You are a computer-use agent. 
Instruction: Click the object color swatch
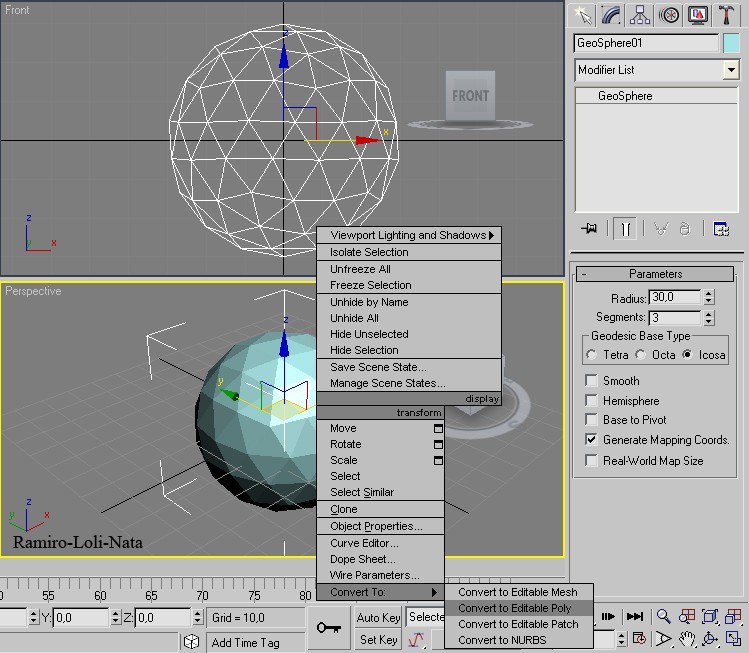731,43
